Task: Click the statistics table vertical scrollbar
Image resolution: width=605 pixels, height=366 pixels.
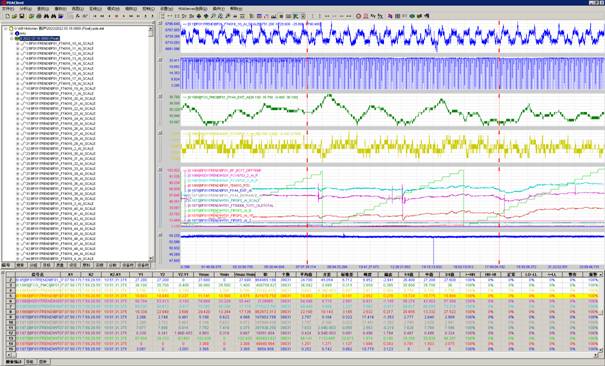Action: (600, 313)
